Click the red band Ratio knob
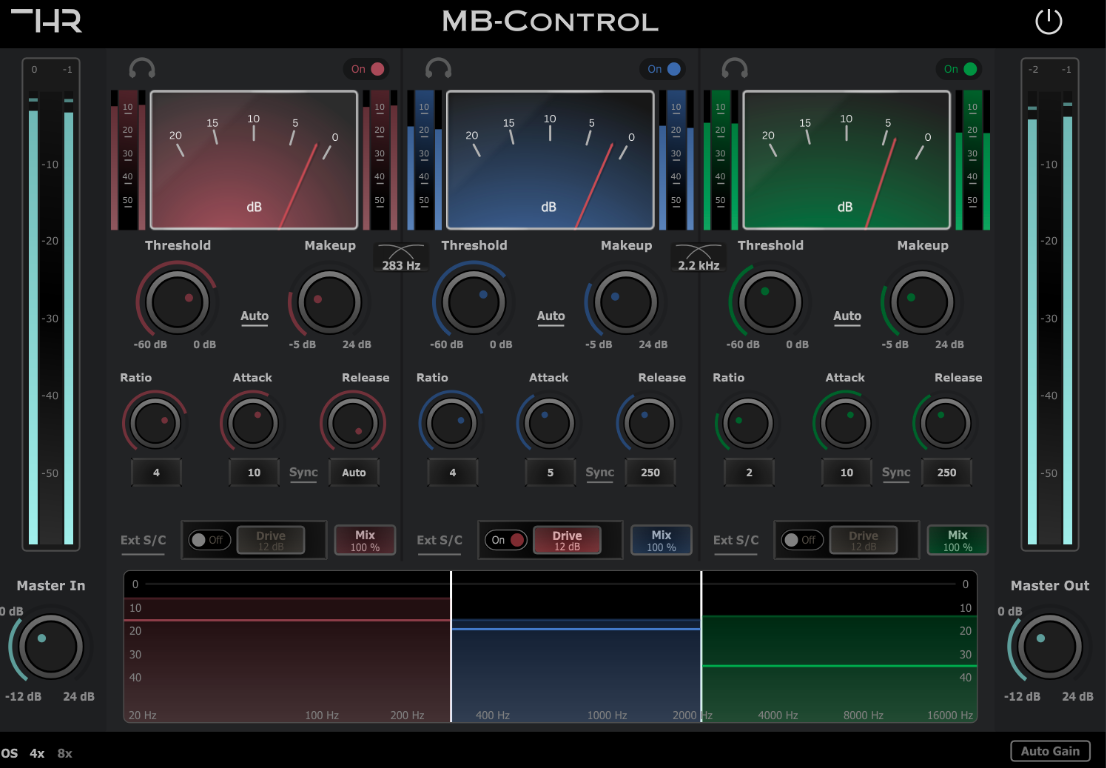This screenshot has width=1106, height=768. [x=155, y=423]
